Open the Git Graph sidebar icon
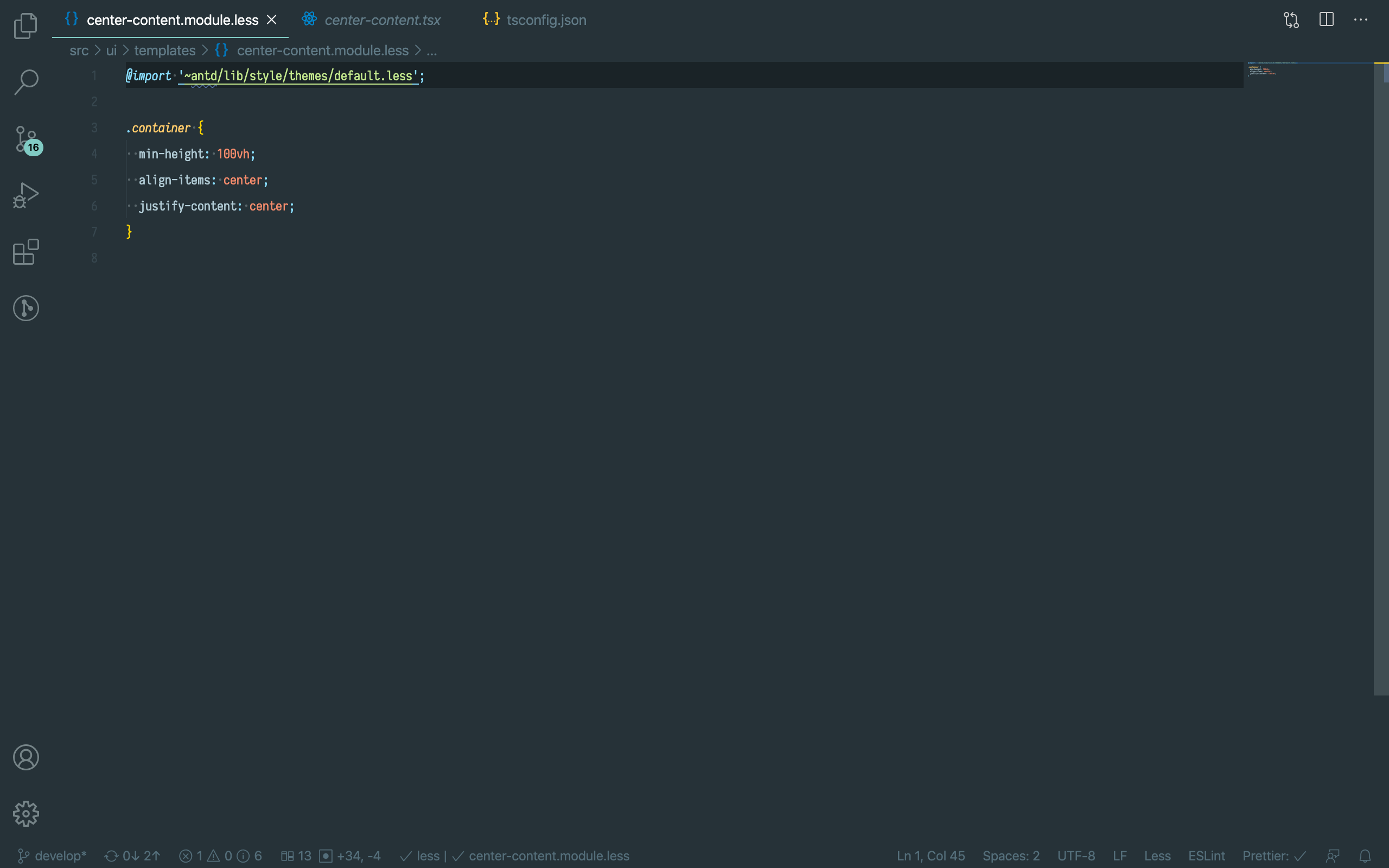 26,308
